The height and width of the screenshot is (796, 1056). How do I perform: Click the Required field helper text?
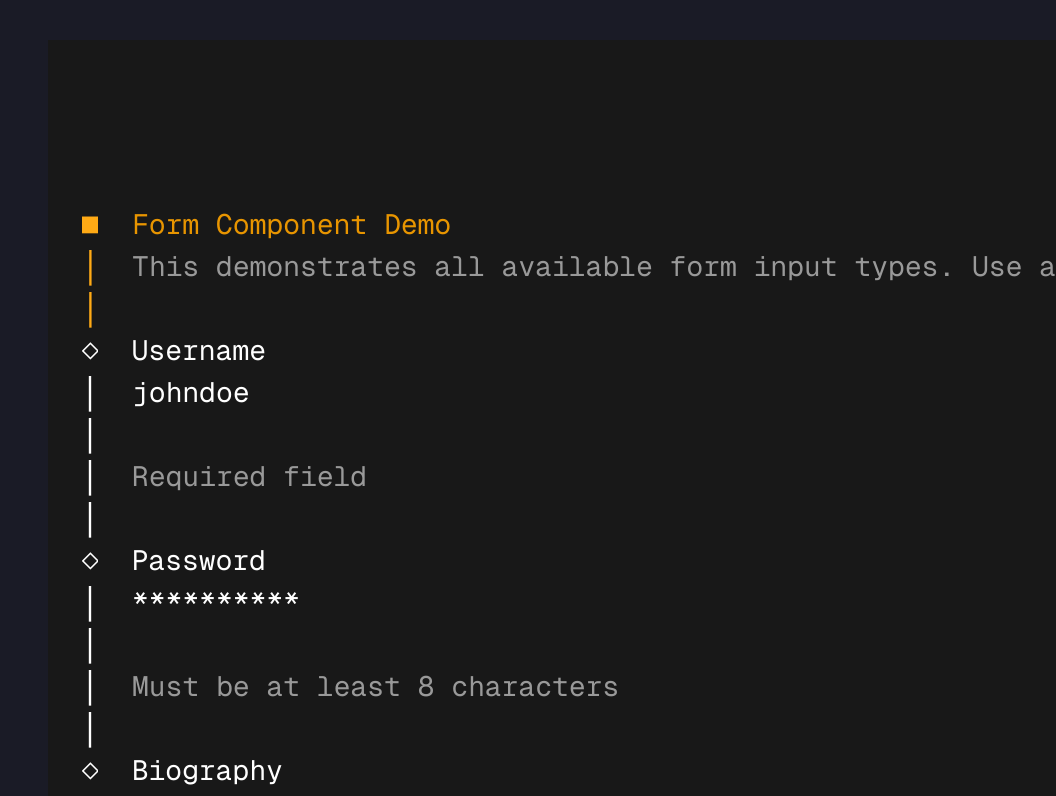tap(248, 476)
